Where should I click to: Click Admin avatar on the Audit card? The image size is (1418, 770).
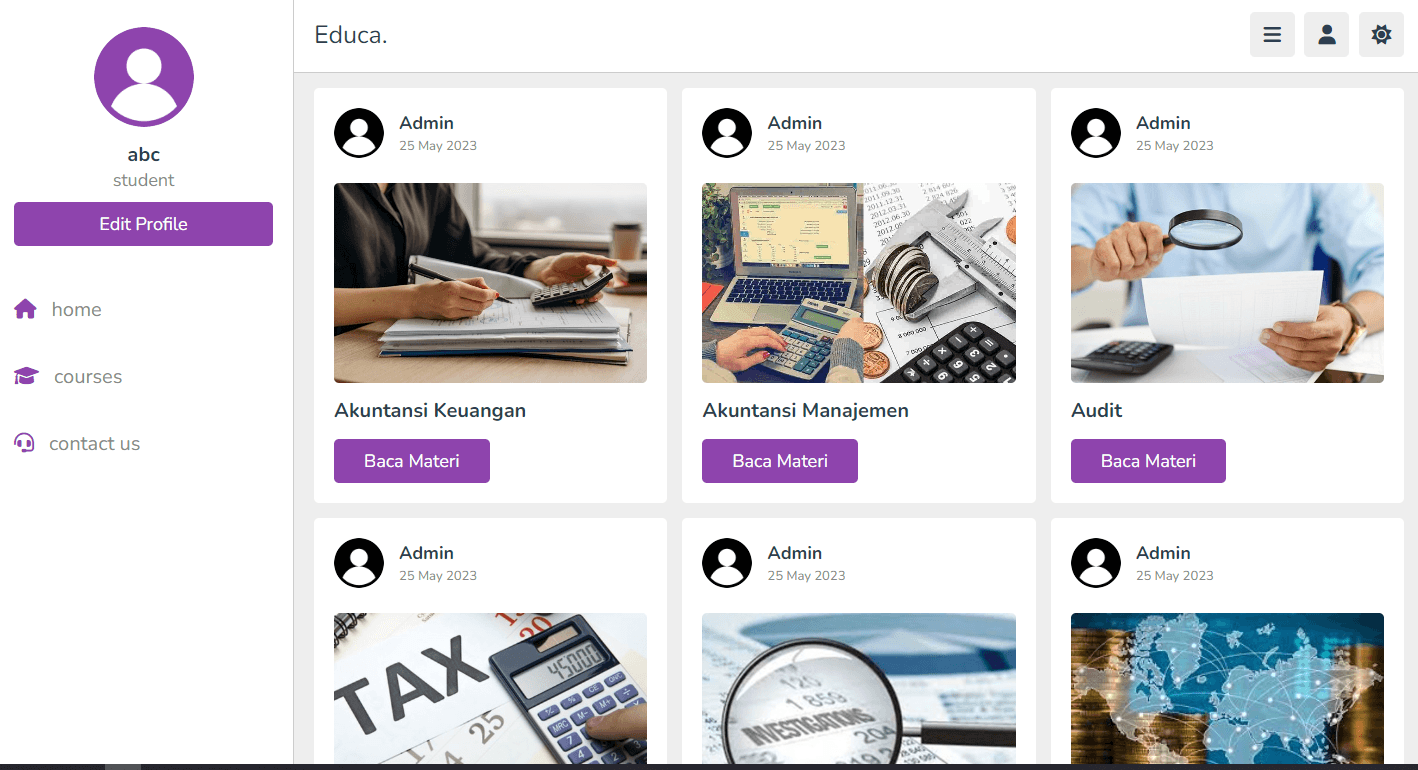point(1096,133)
